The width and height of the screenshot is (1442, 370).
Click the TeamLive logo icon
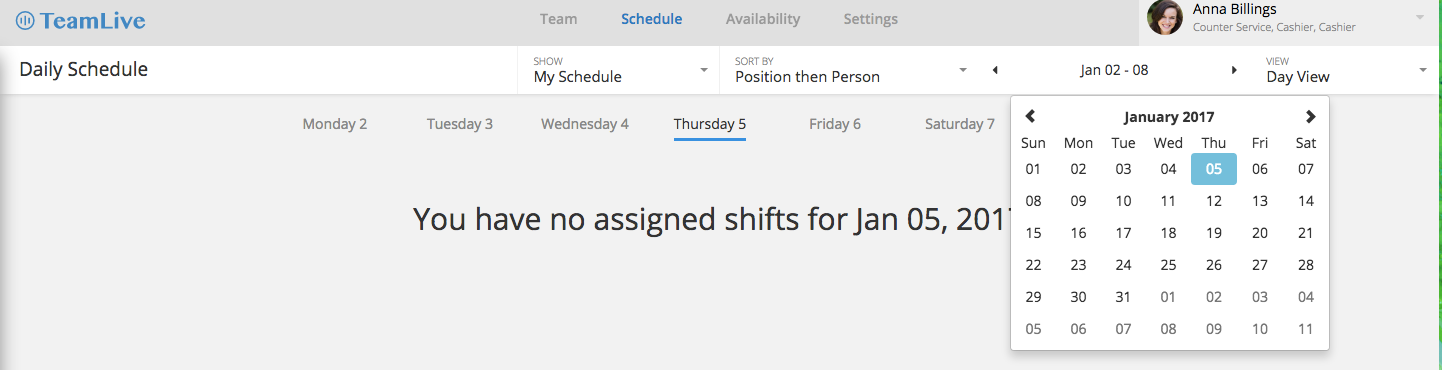(26, 19)
